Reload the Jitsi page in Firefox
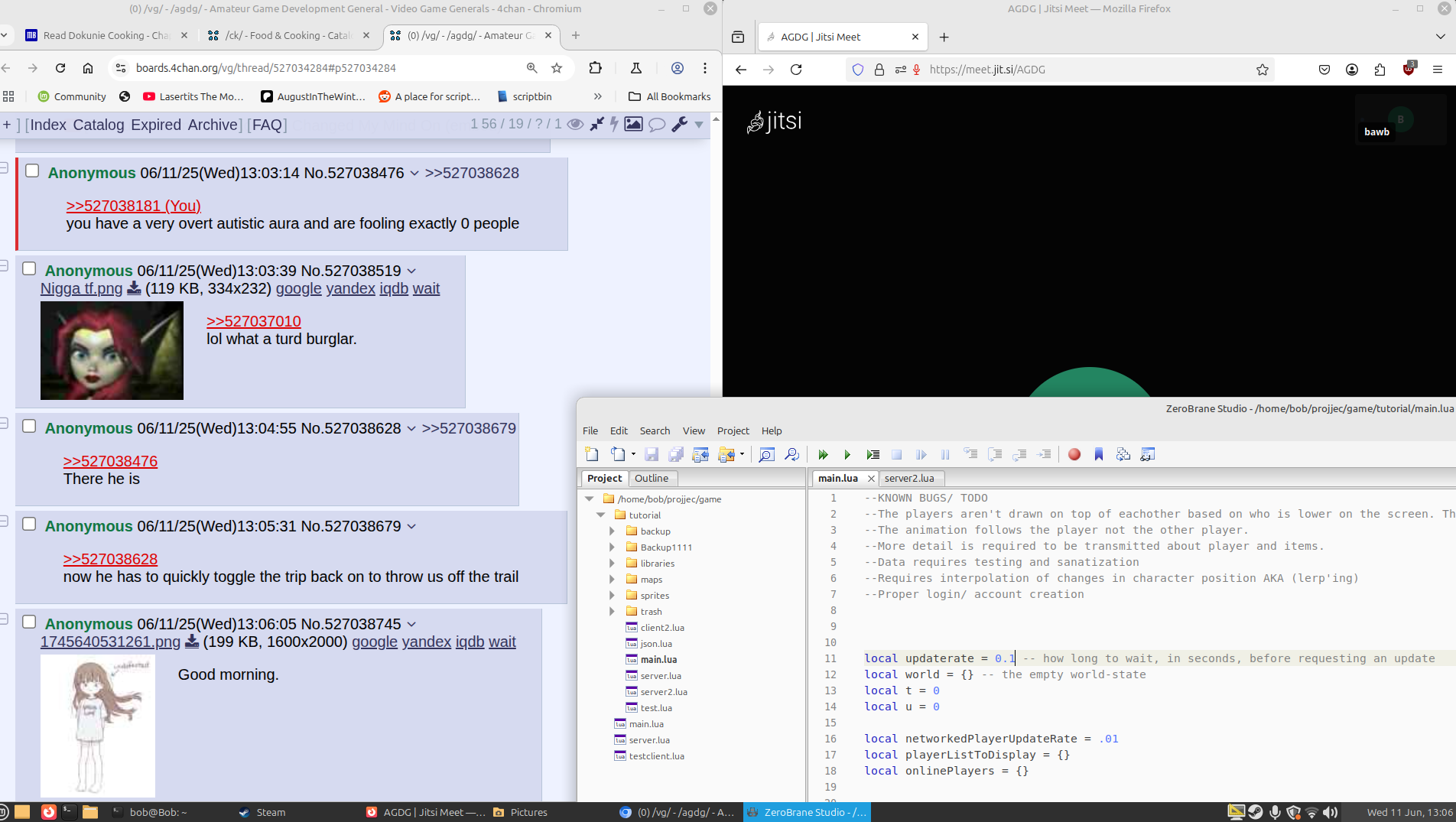The height and width of the screenshot is (822, 1456). coord(796,70)
